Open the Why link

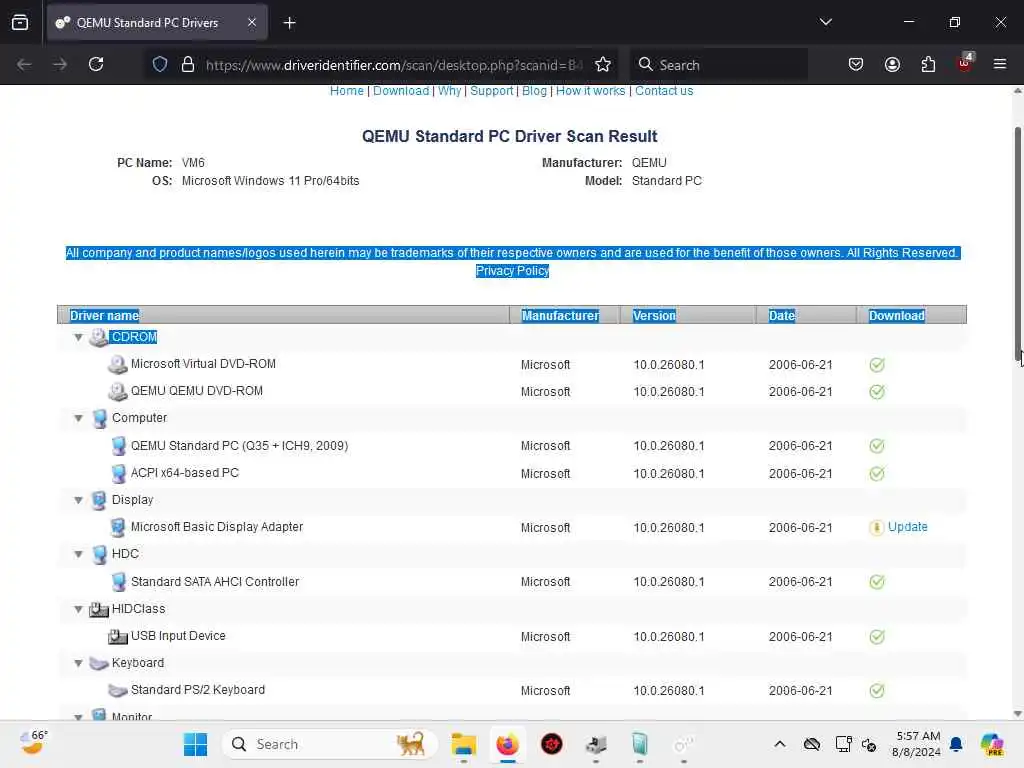(449, 91)
